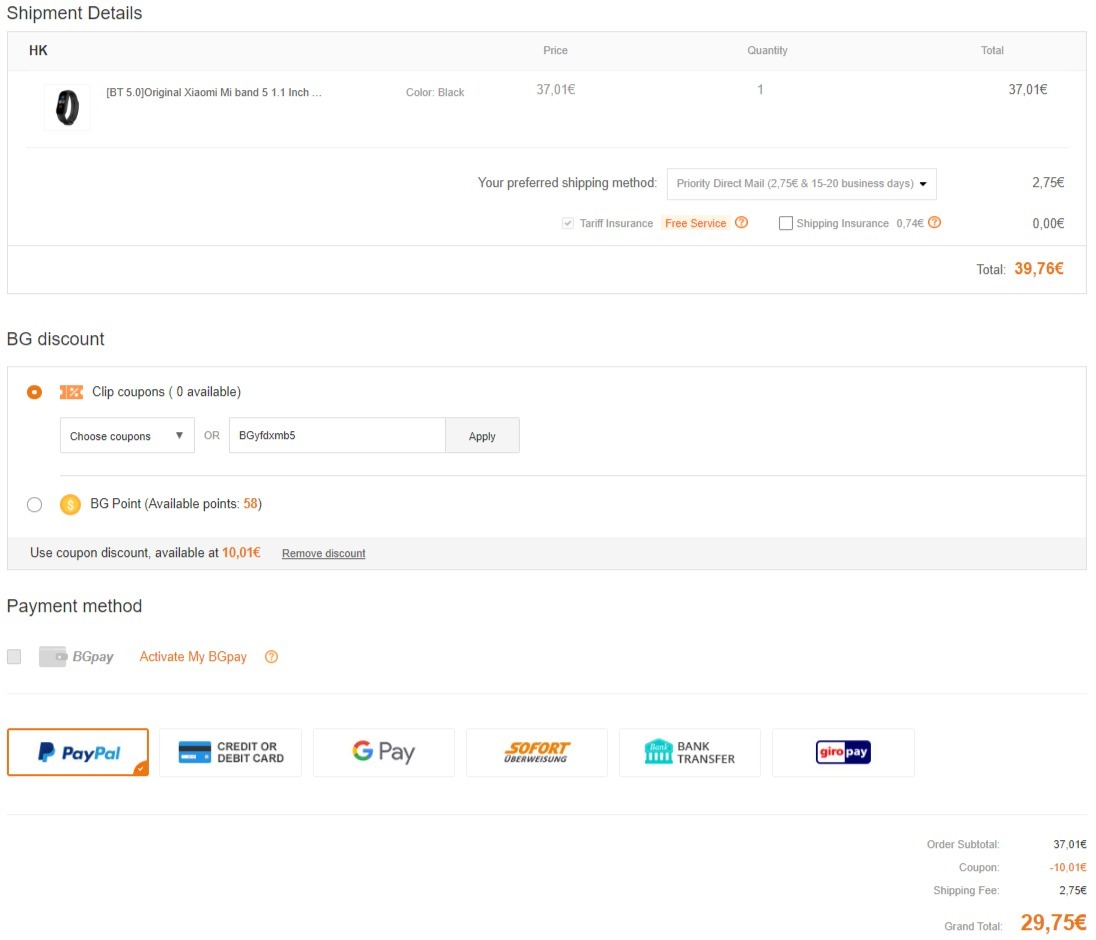Click the Shipping Fee 2,75€ summary value
Screen dimensions: 1096x940
1073,890
